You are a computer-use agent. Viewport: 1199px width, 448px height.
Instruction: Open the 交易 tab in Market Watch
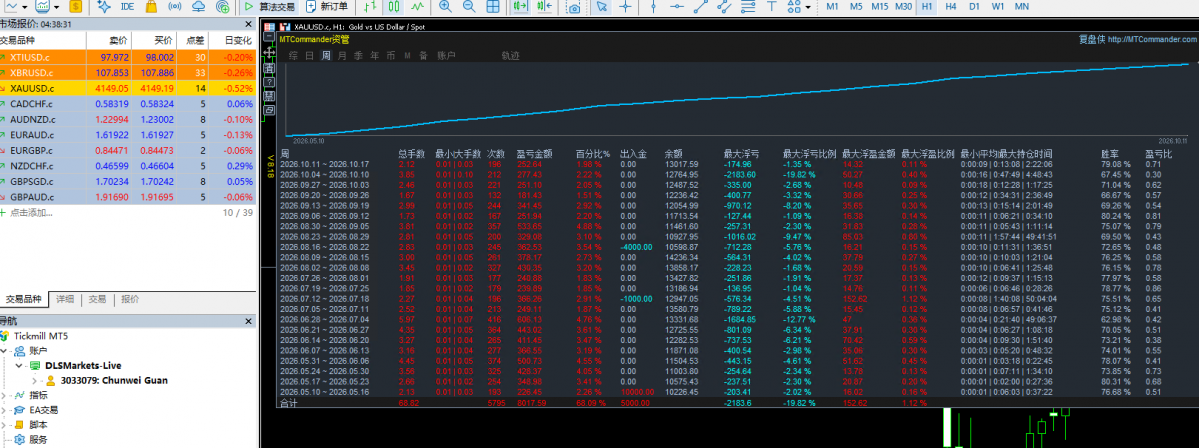point(97,300)
